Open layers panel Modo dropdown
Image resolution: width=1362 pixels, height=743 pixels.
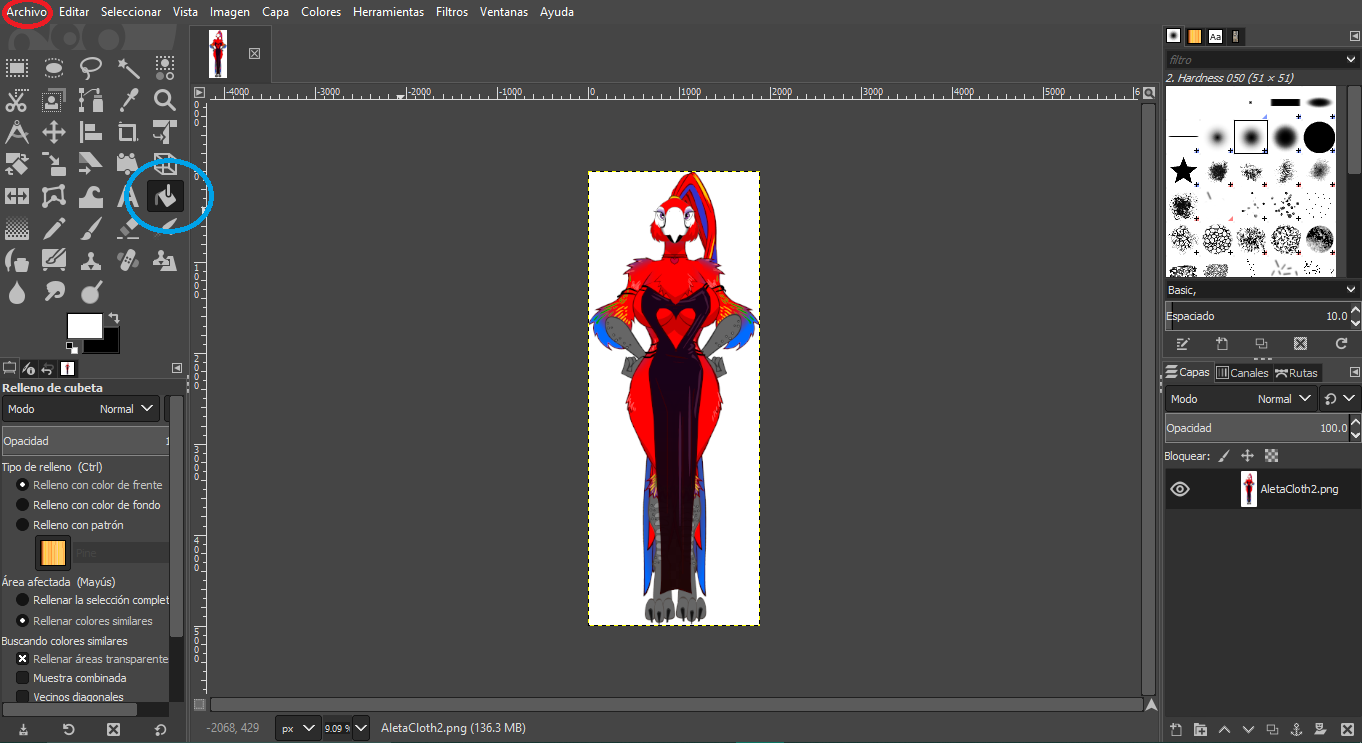pyautogui.click(x=1241, y=399)
